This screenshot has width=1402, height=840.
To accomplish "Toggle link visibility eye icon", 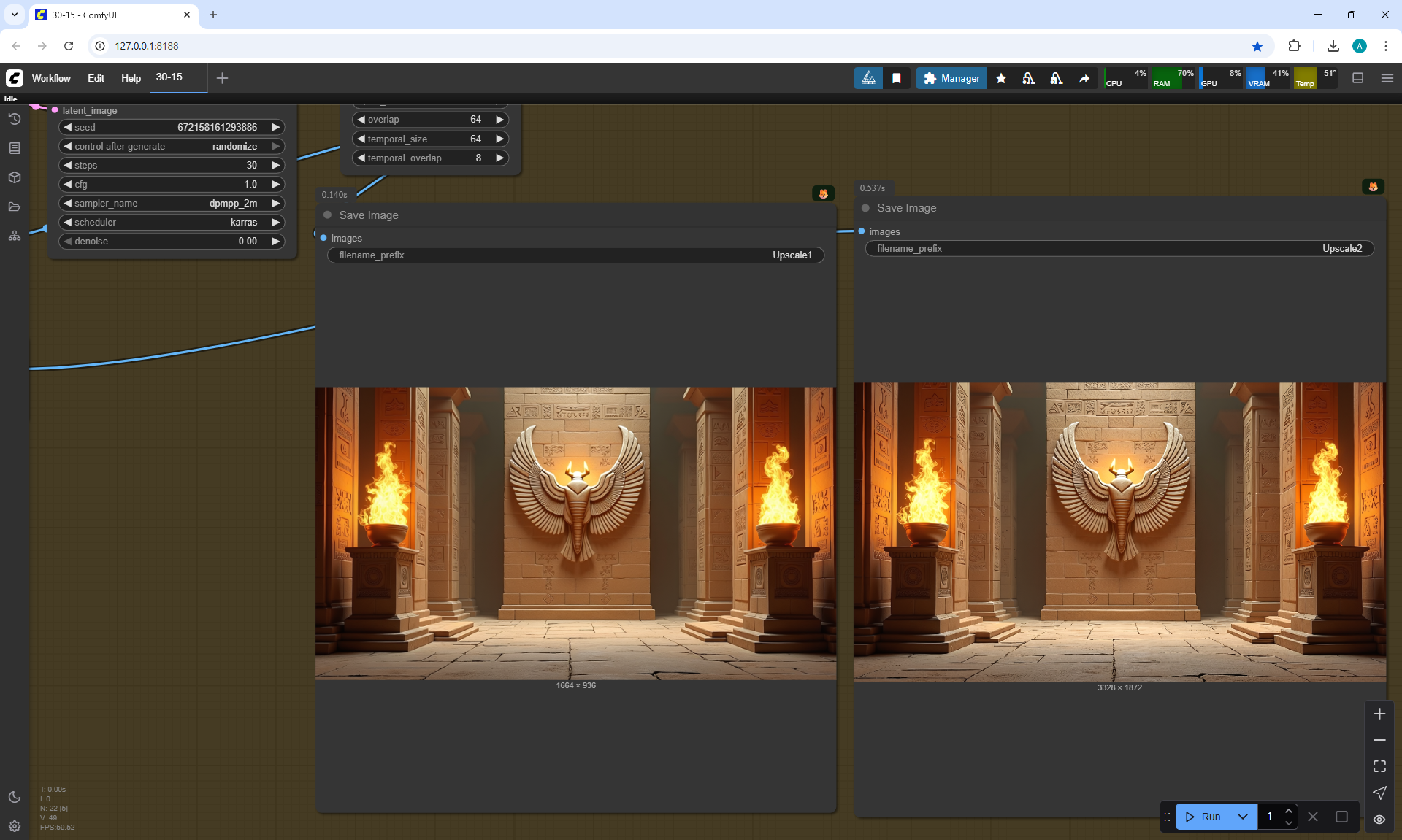I will tap(1379, 819).
